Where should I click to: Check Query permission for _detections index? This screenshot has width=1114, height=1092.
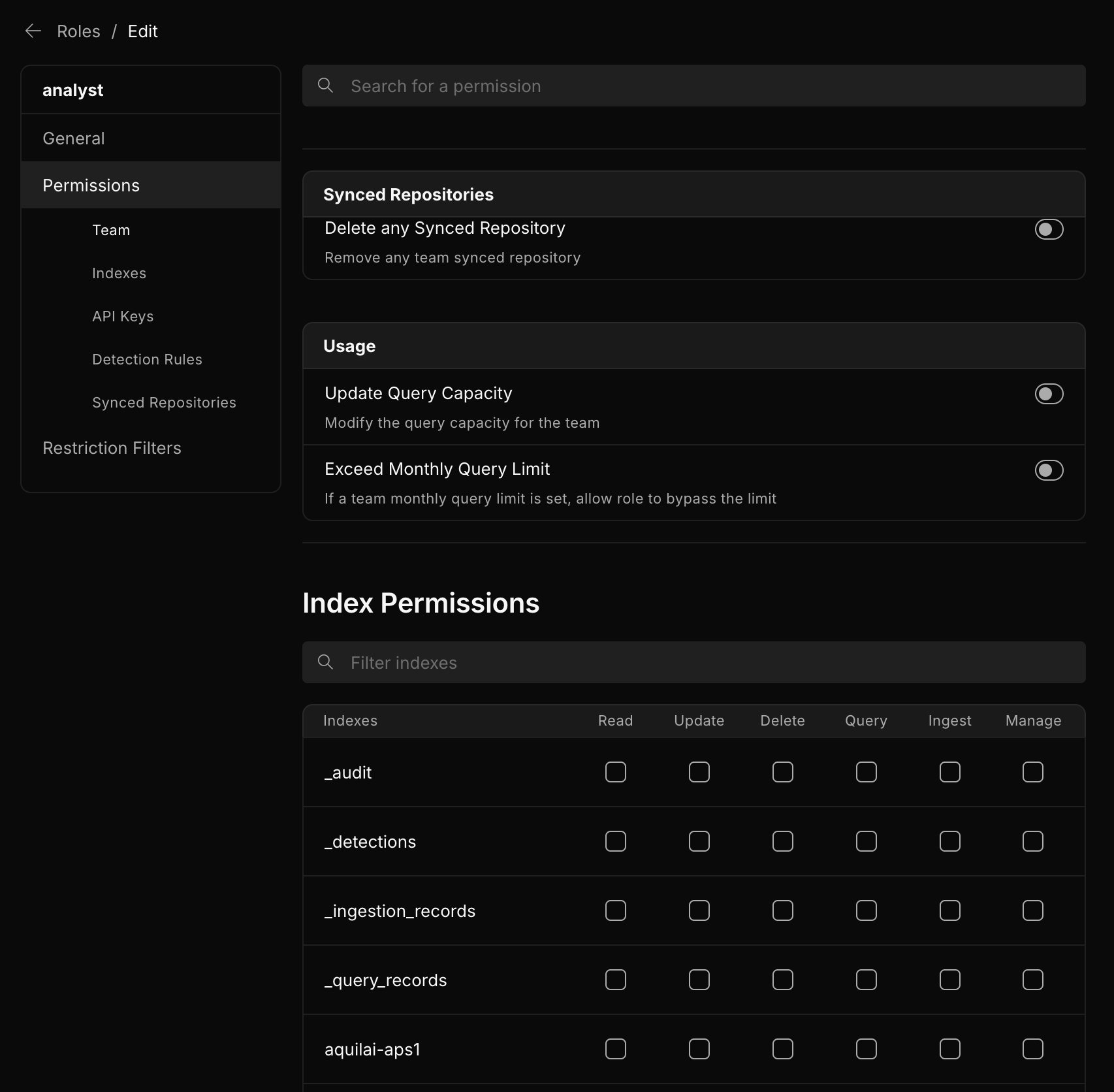pyautogui.click(x=866, y=841)
